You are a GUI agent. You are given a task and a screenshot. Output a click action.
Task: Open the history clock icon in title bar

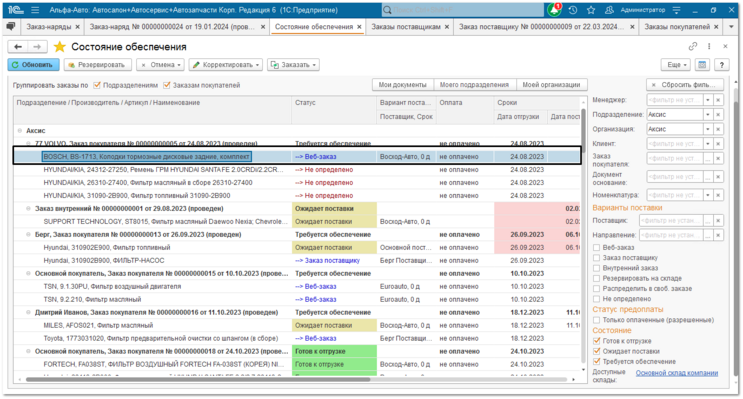tap(573, 10)
